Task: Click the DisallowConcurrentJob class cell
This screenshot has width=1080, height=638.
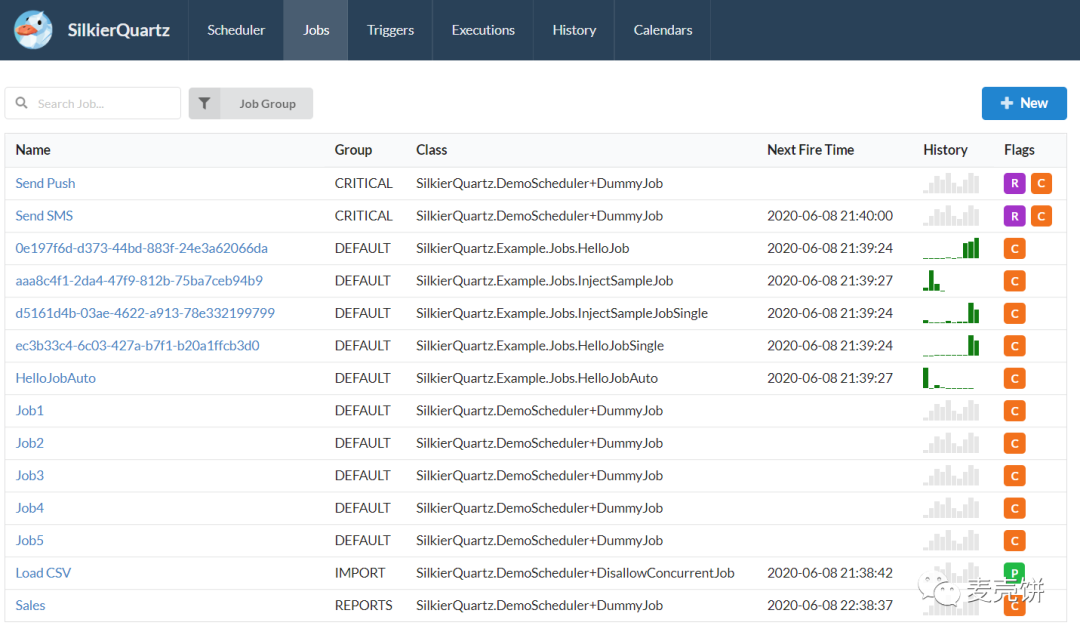Action: click(x=575, y=573)
